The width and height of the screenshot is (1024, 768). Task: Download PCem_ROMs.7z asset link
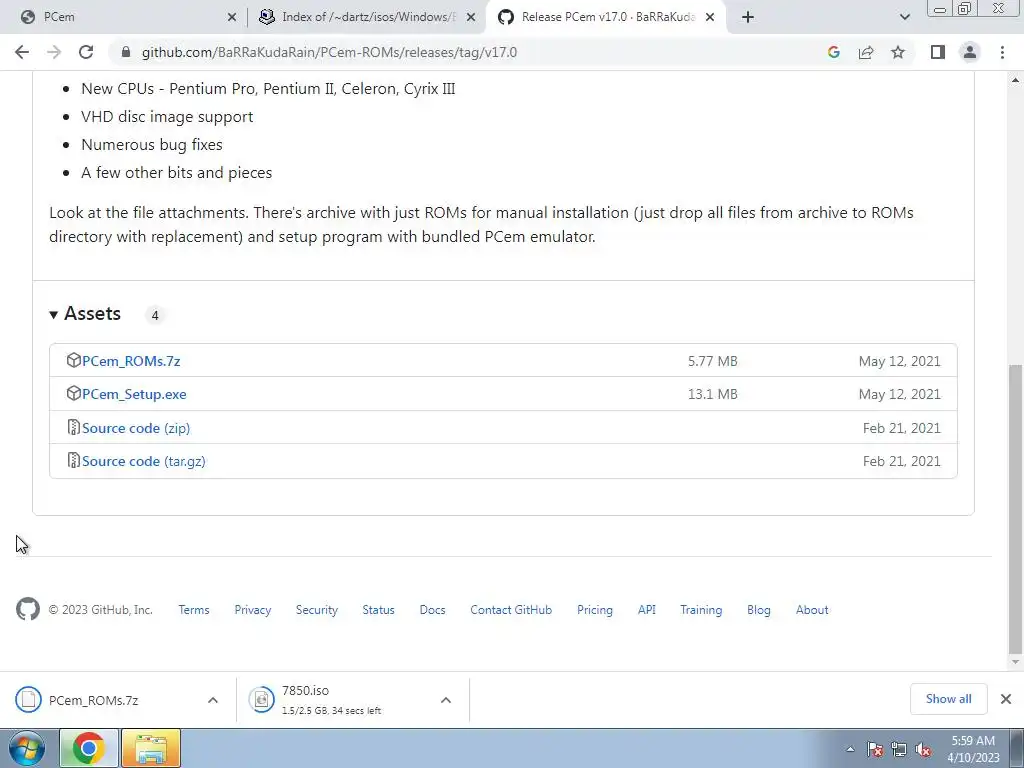(131, 361)
